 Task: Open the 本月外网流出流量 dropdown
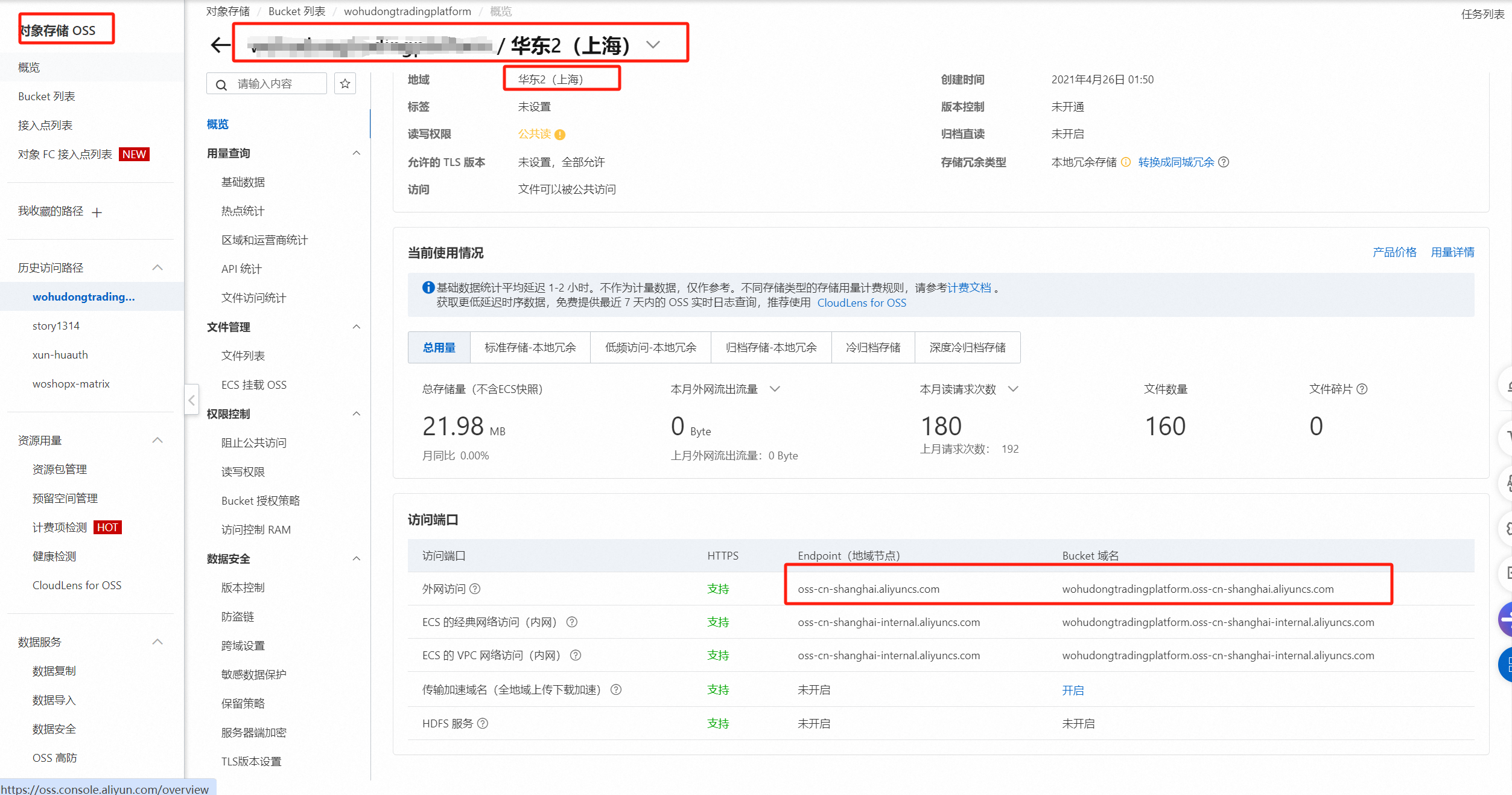click(x=775, y=389)
